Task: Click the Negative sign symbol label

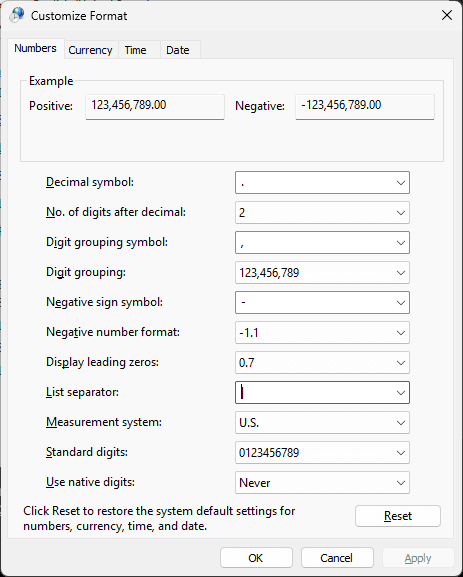Action: pos(105,302)
